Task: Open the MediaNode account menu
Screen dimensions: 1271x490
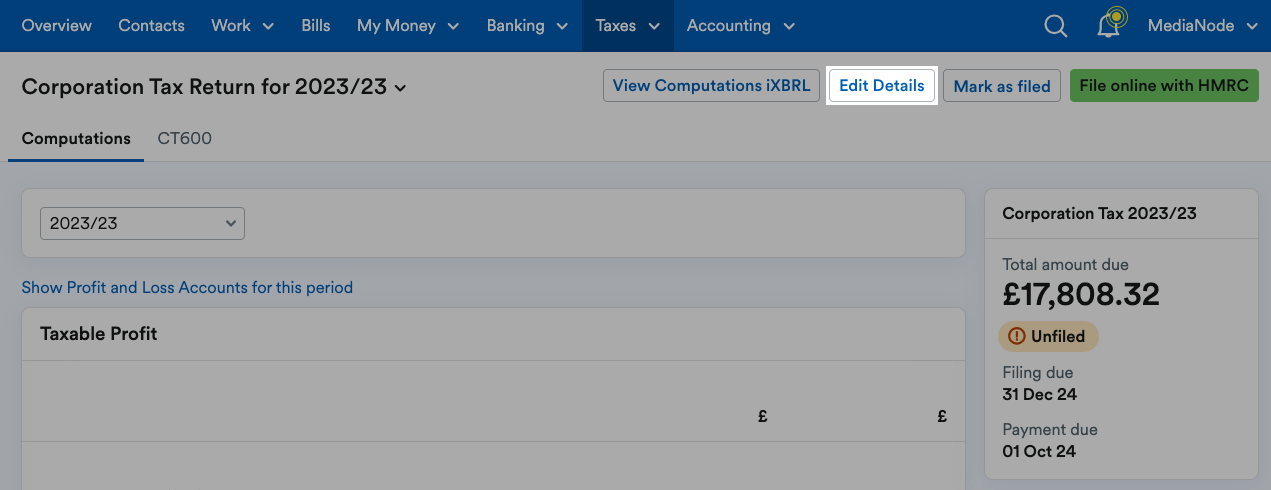Action: pyautogui.click(x=1202, y=26)
